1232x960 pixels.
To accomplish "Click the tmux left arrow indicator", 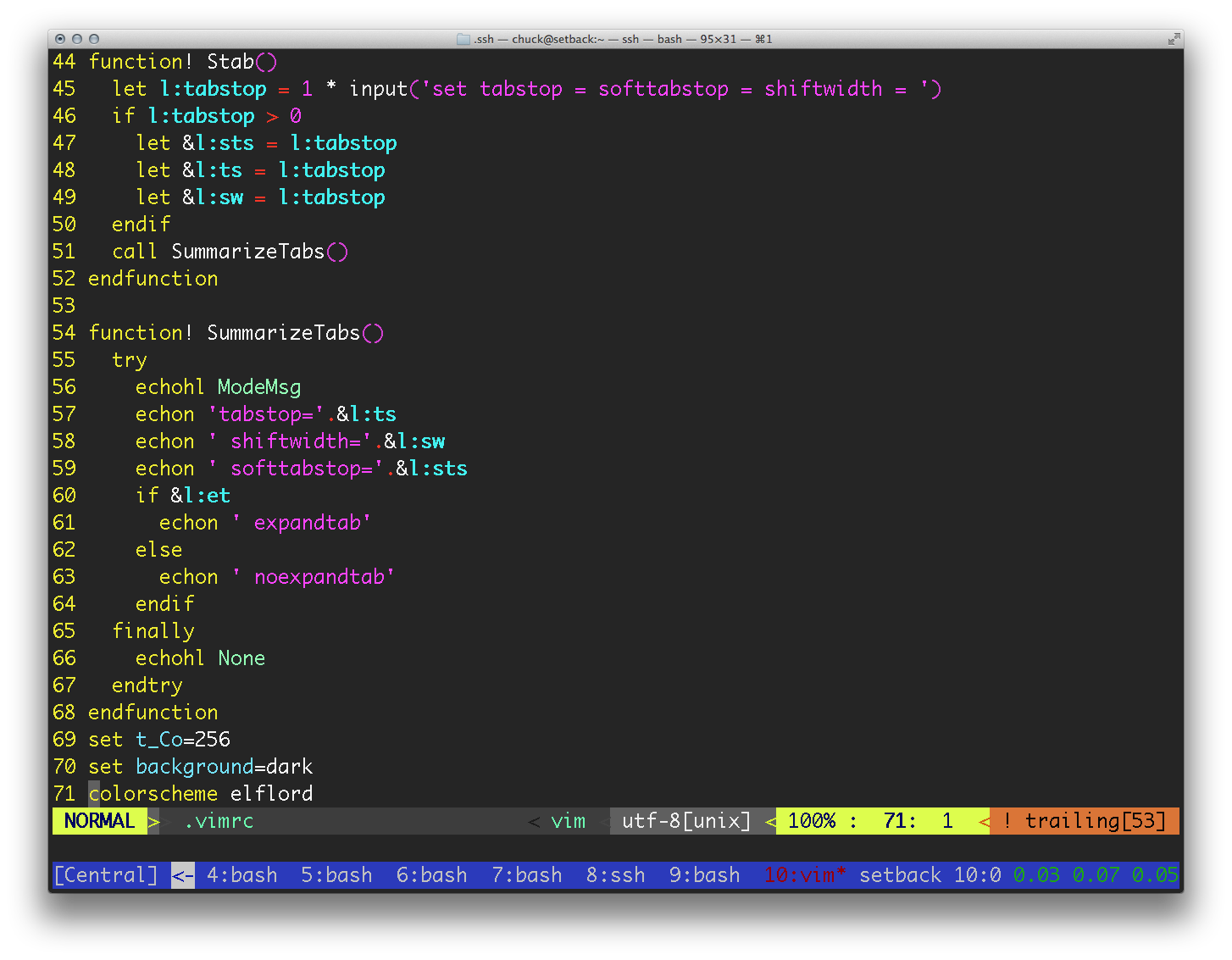I will (x=183, y=875).
